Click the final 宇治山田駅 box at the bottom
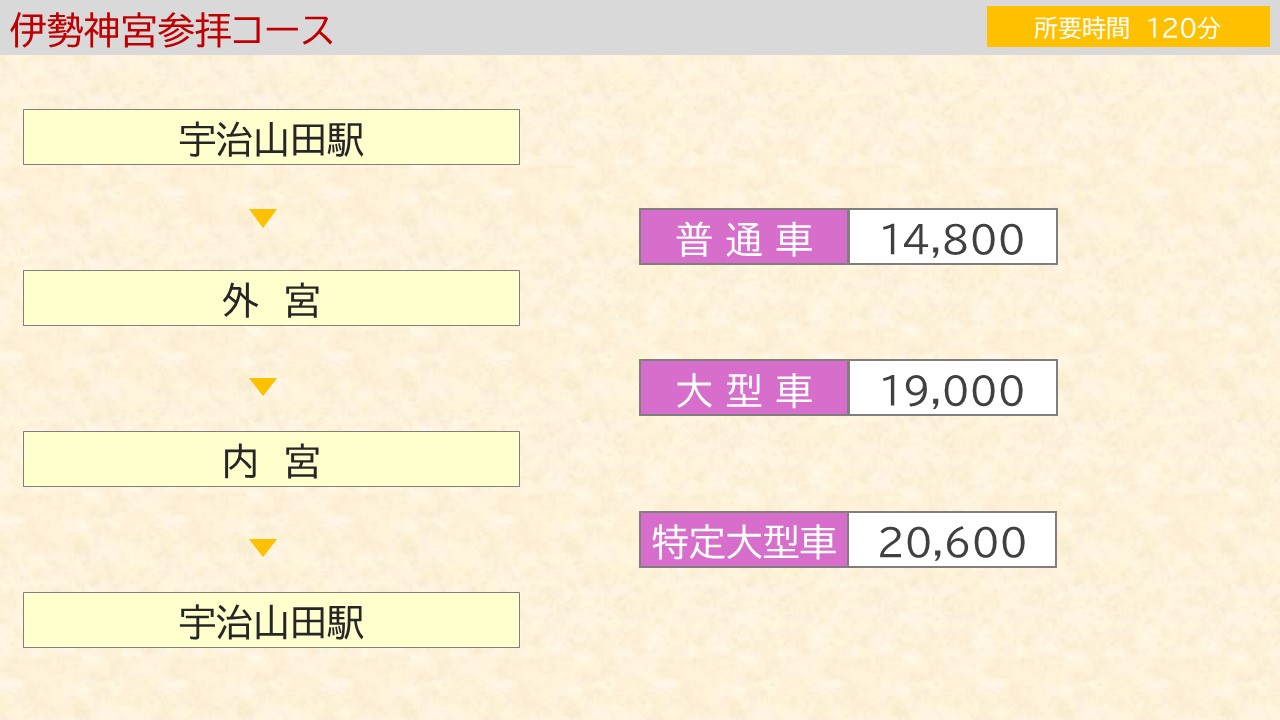This screenshot has width=1280, height=720. click(271, 620)
